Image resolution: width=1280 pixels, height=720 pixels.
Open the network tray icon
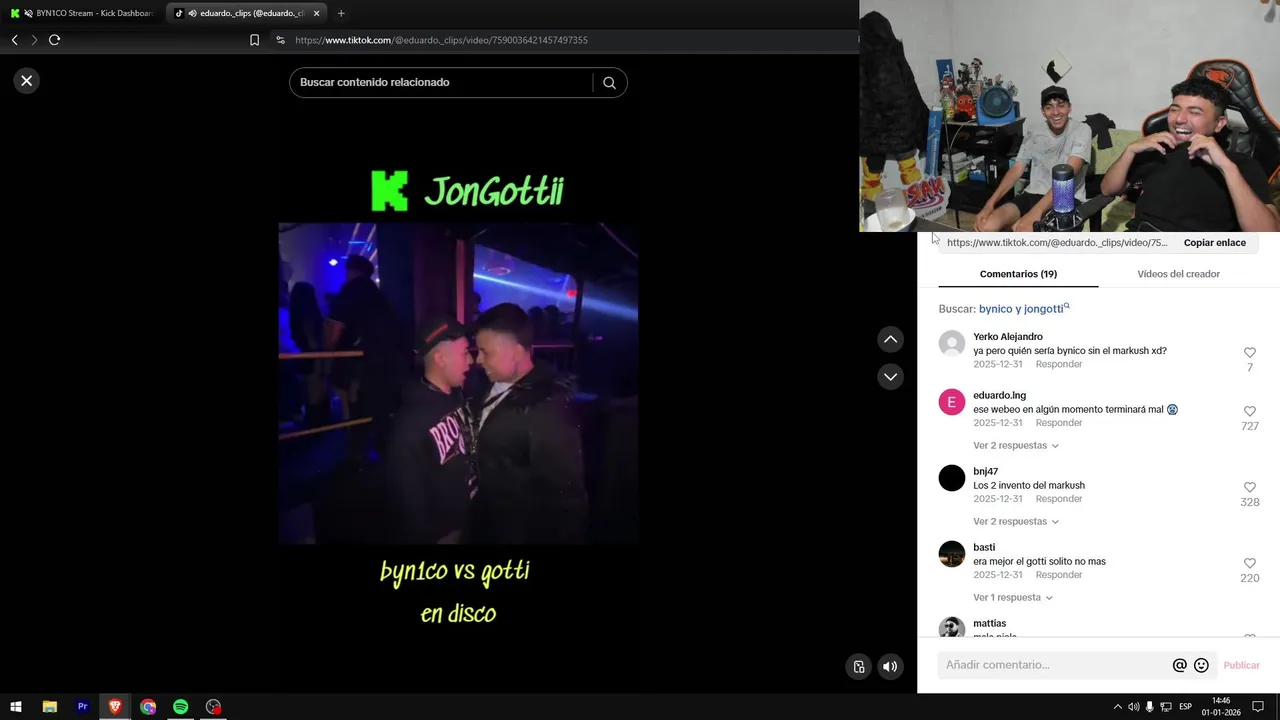click(1165, 707)
